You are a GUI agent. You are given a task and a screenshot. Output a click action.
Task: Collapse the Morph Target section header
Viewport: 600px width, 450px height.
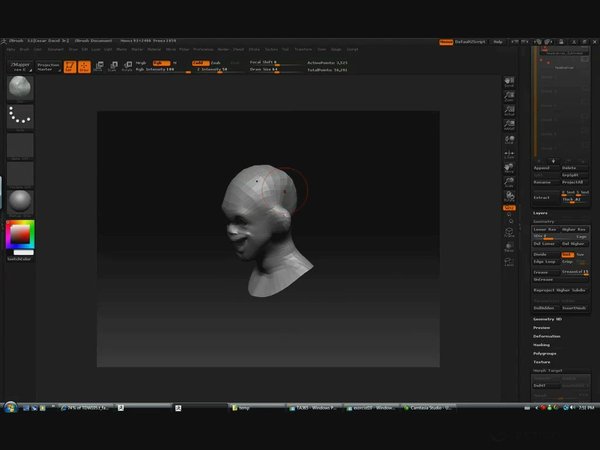pyautogui.click(x=548, y=371)
